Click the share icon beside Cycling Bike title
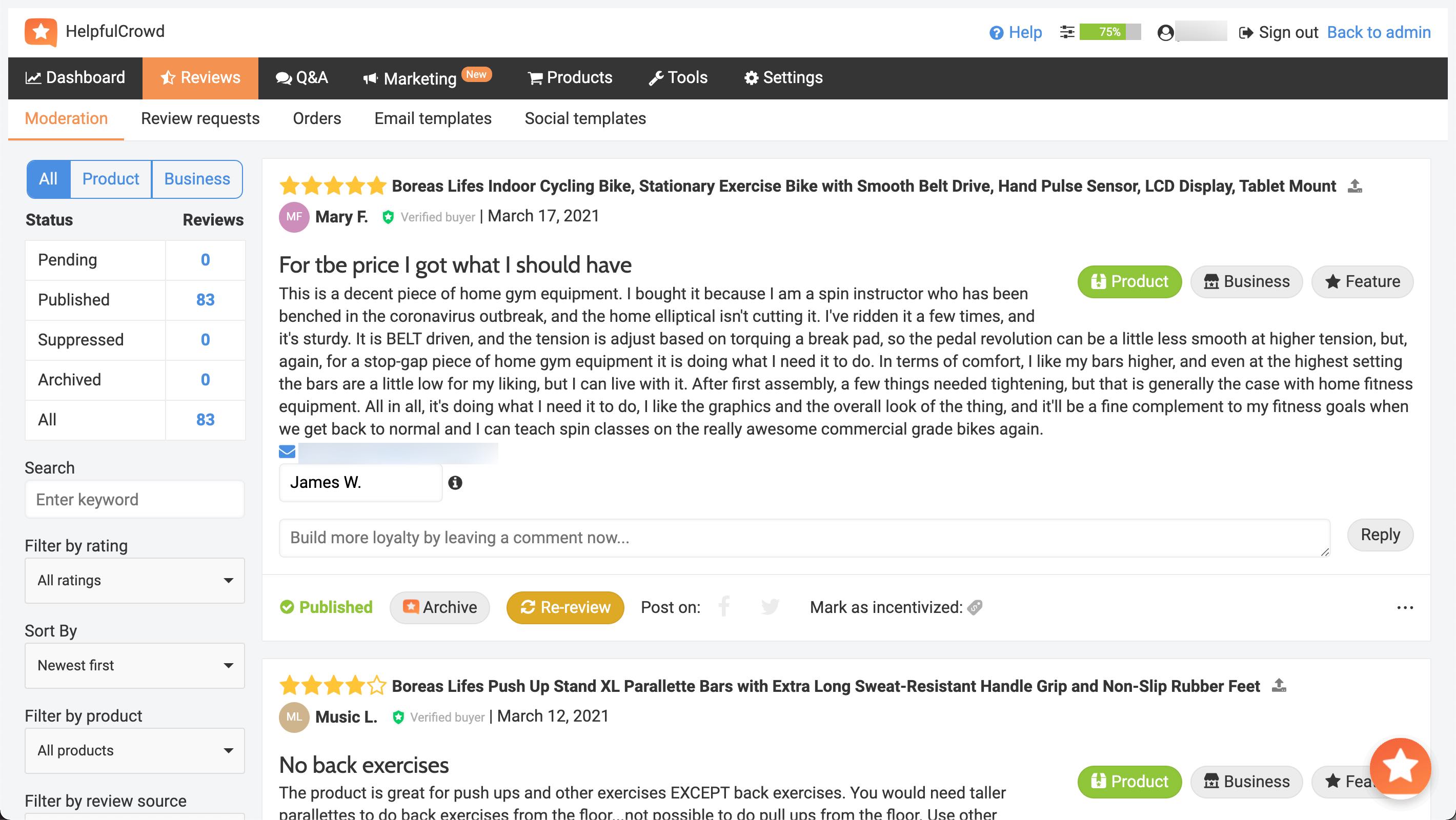 (x=1355, y=186)
